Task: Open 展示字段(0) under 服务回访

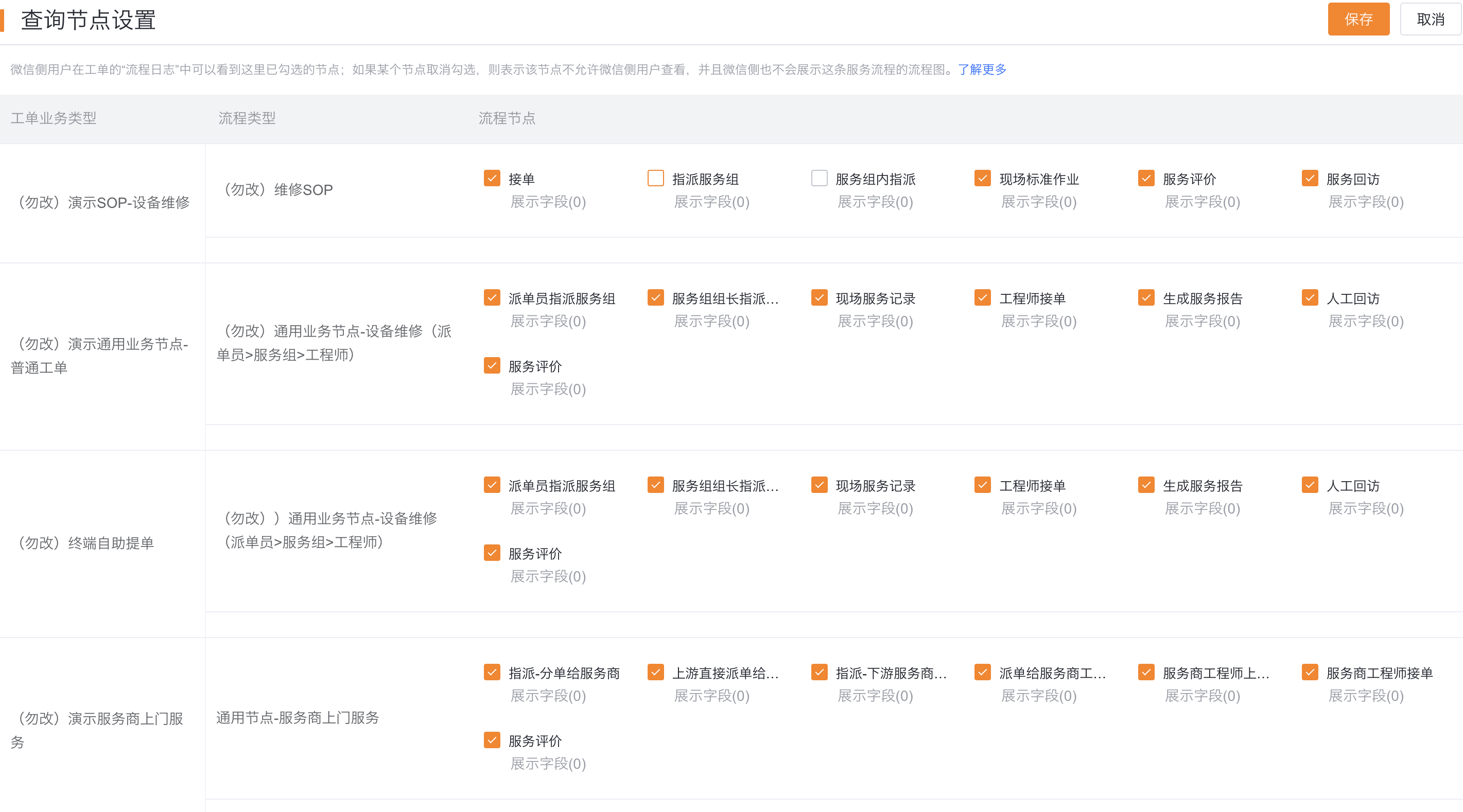Action: click(1366, 202)
